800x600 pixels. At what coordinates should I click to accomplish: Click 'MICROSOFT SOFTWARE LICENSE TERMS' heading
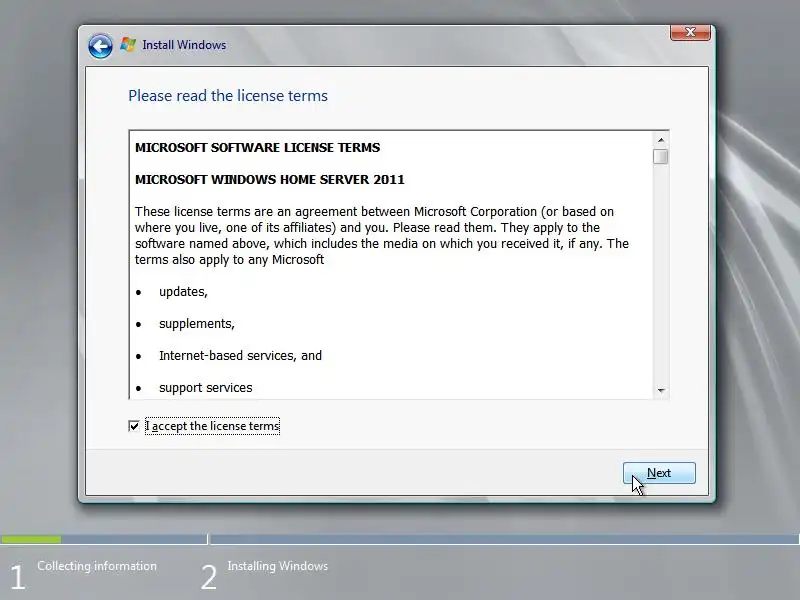pos(257,147)
